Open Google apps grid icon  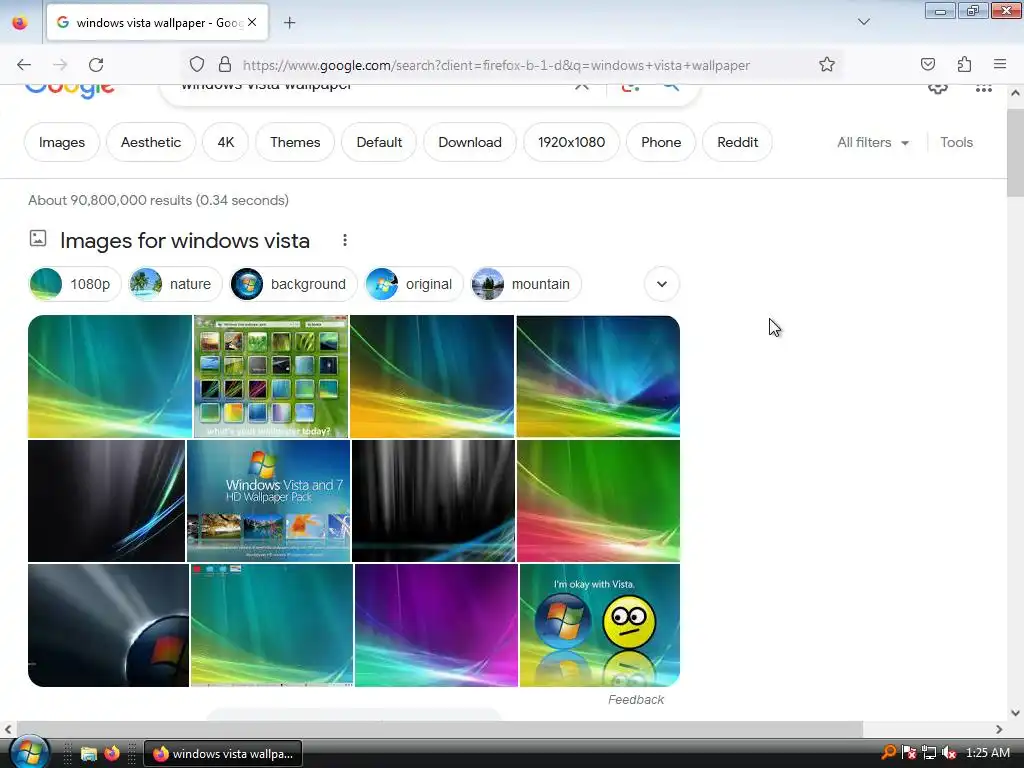[x=984, y=88]
